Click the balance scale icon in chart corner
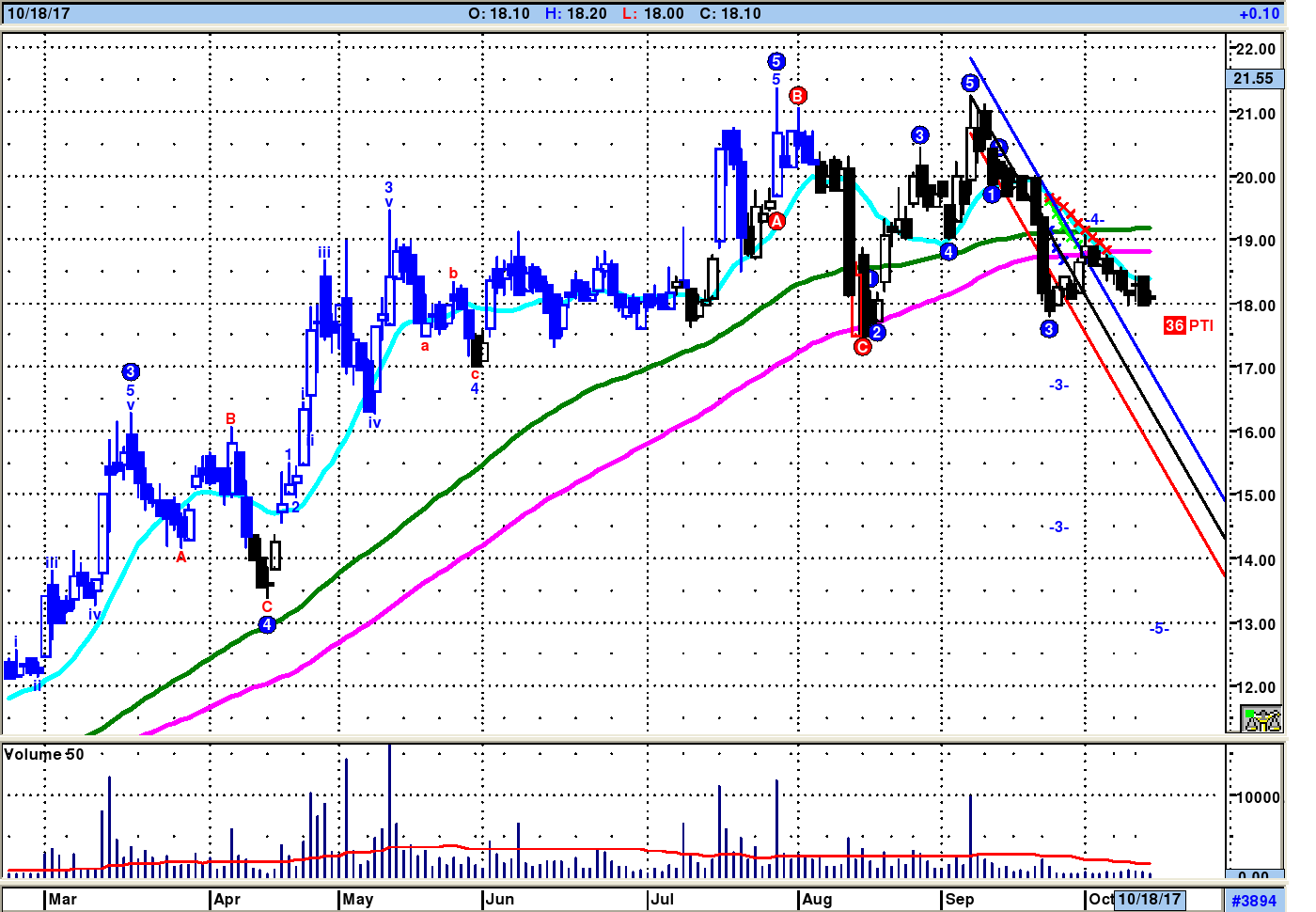 click(1261, 719)
